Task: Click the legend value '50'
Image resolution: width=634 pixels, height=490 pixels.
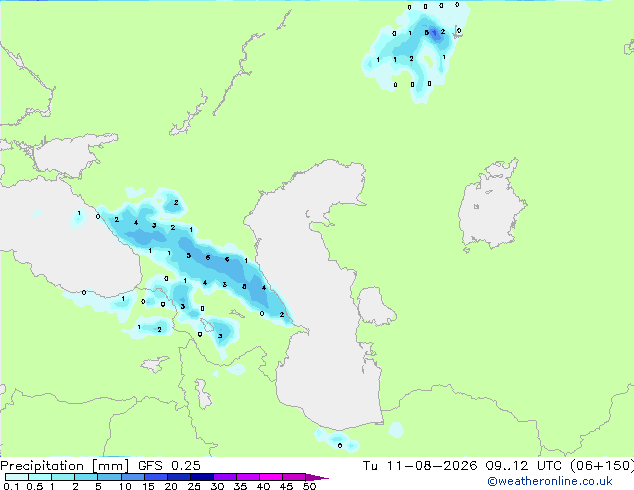Action: 309,486
